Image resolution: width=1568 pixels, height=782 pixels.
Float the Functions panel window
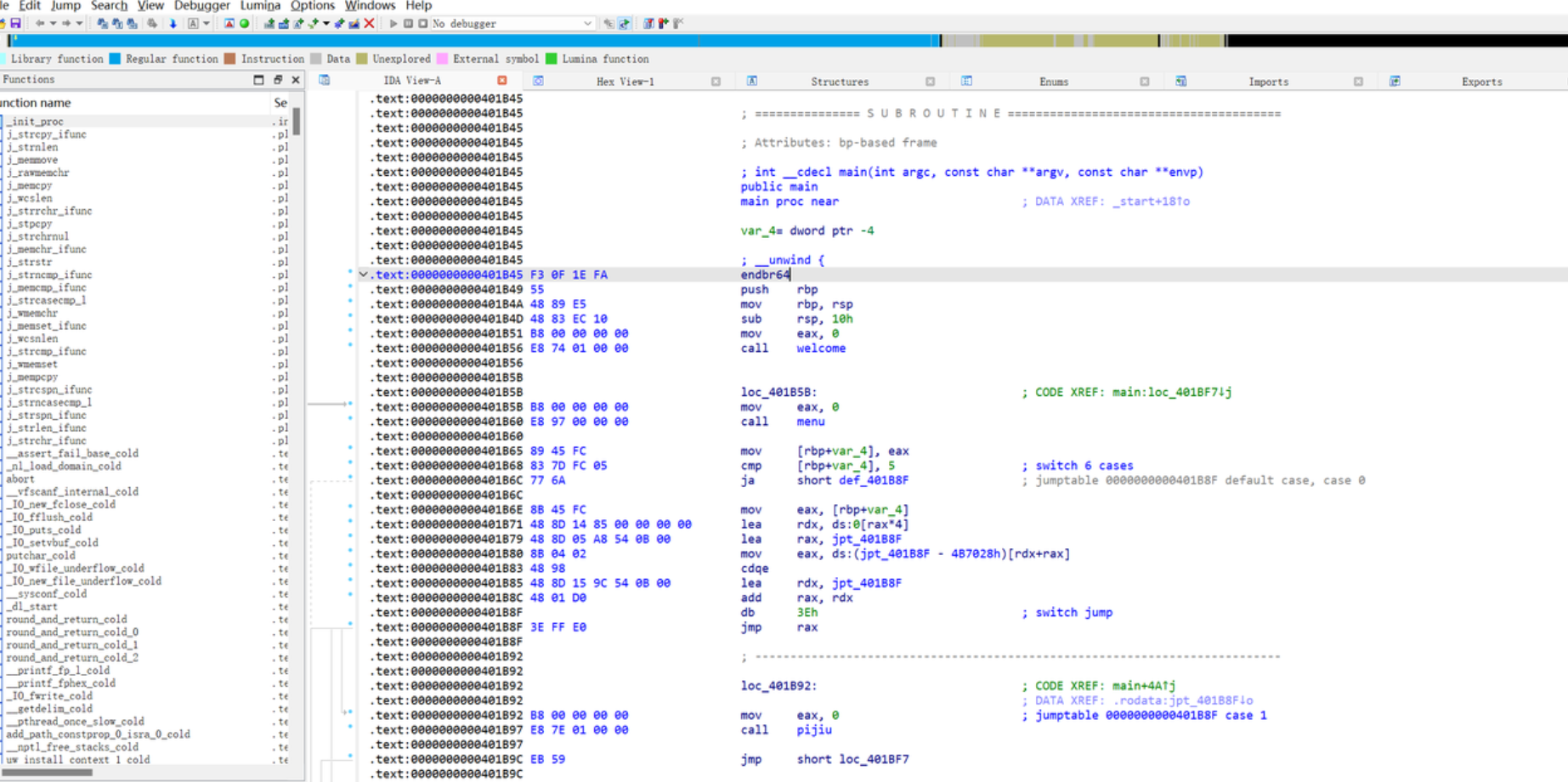tap(278, 80)
